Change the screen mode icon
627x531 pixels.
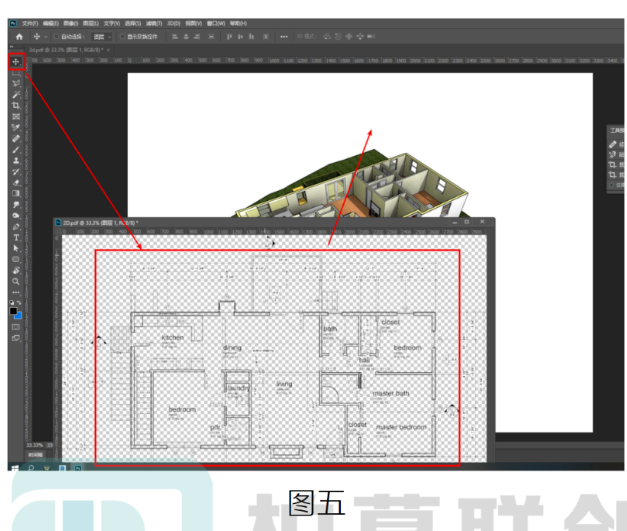point(16,338)
